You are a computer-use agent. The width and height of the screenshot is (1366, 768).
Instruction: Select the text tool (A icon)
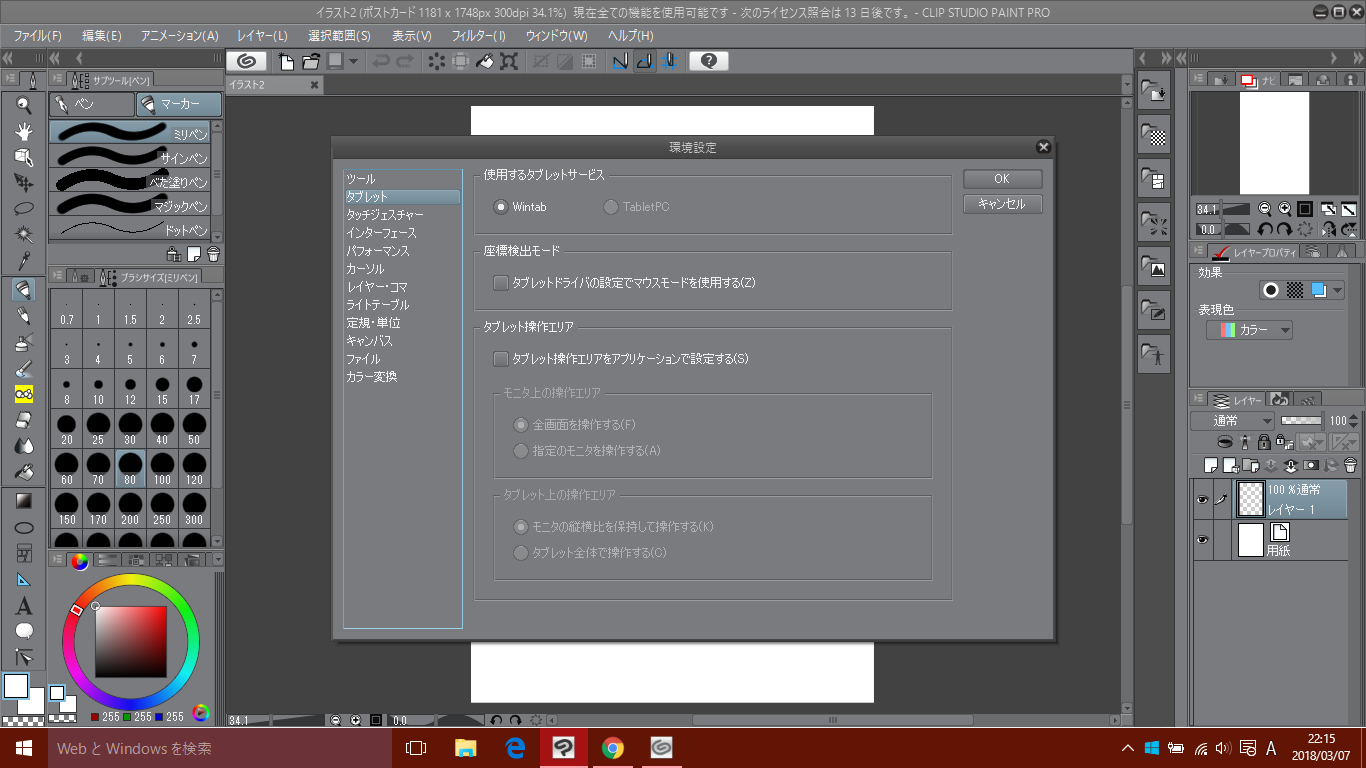pyautogui.click(x=24, y=606)
